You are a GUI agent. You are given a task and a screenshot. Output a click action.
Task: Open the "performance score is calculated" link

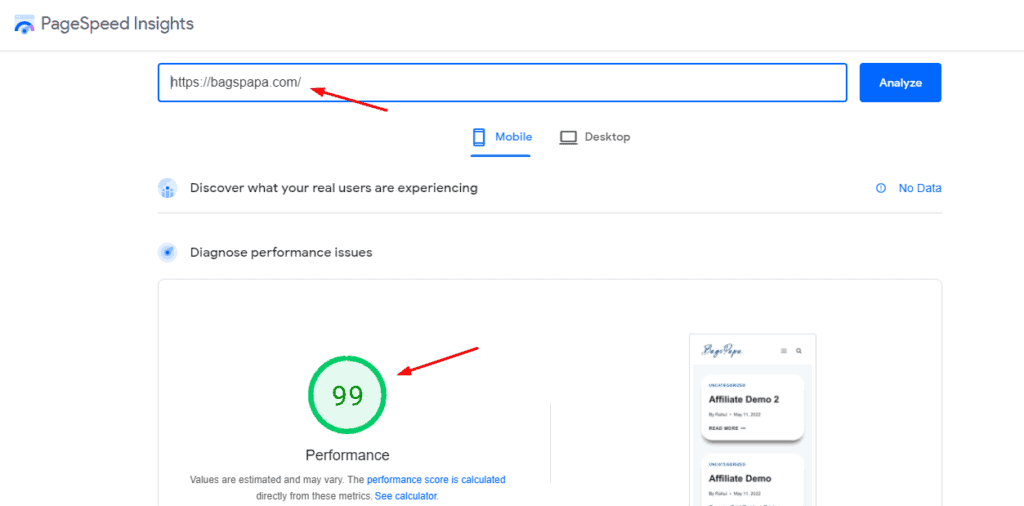coord(436,480)
